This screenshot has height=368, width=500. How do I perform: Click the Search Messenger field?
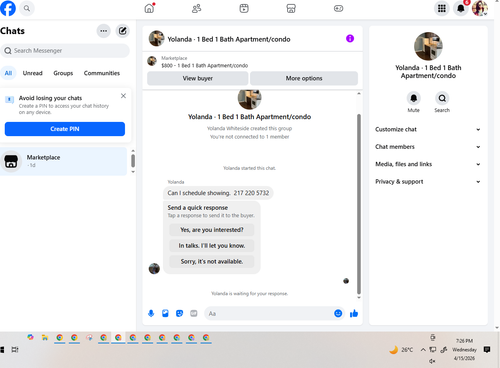click(x=65, y=51)
